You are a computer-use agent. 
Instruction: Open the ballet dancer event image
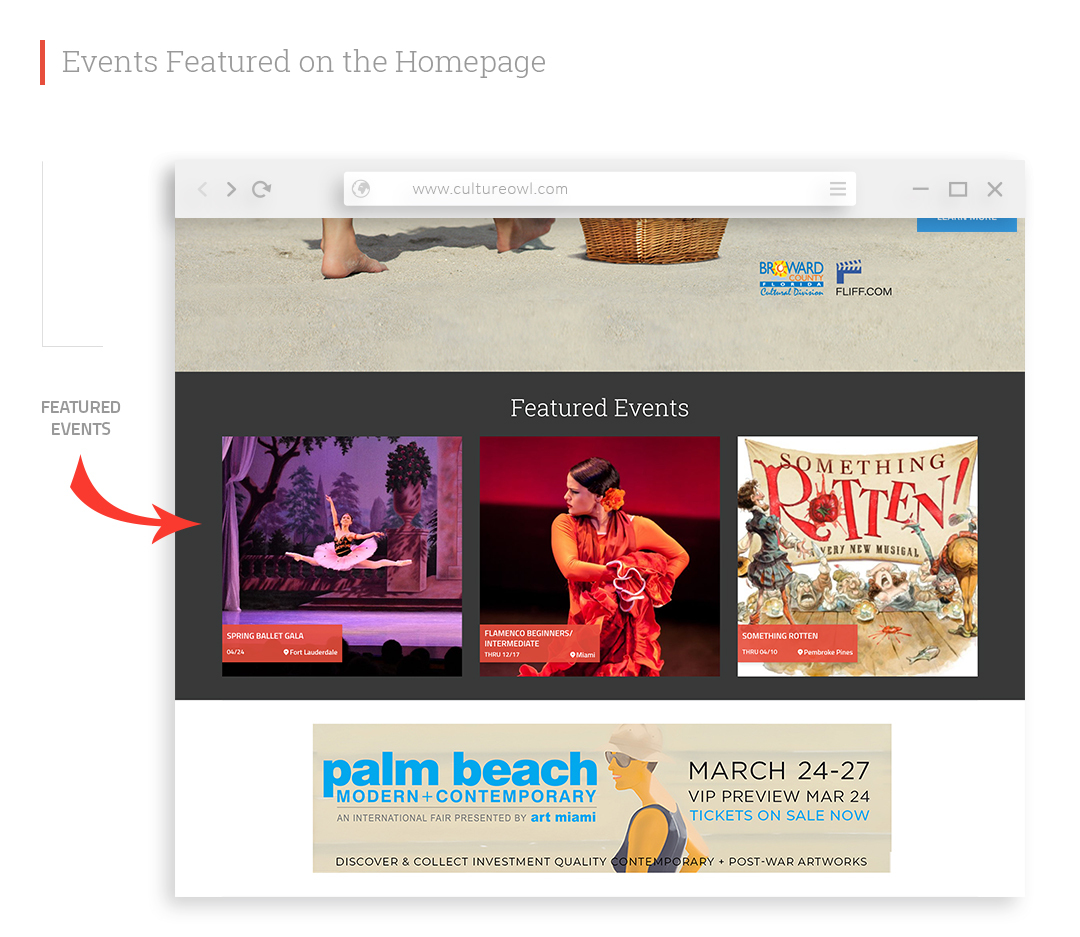tap(342, 530)
